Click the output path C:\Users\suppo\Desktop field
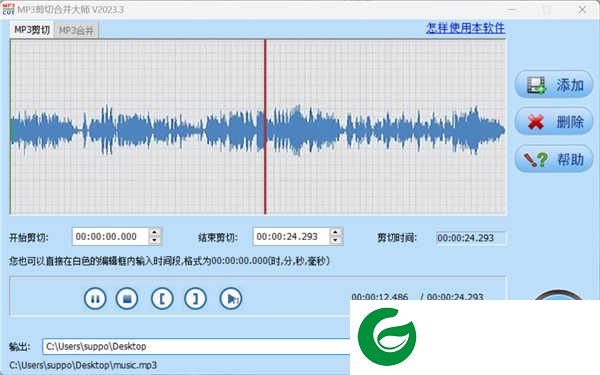Screen dimensions: 600x375 point(196,347)
